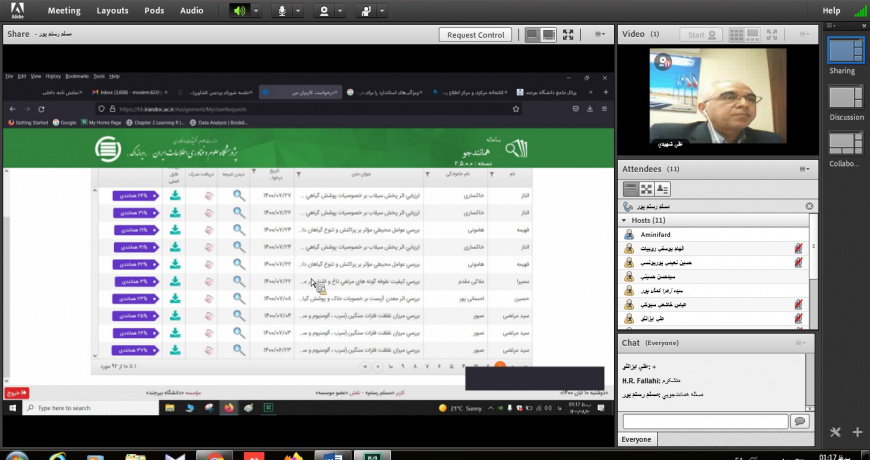Open the Help menu
Screen dimensions: 870x460
click(x=831, y=11)
